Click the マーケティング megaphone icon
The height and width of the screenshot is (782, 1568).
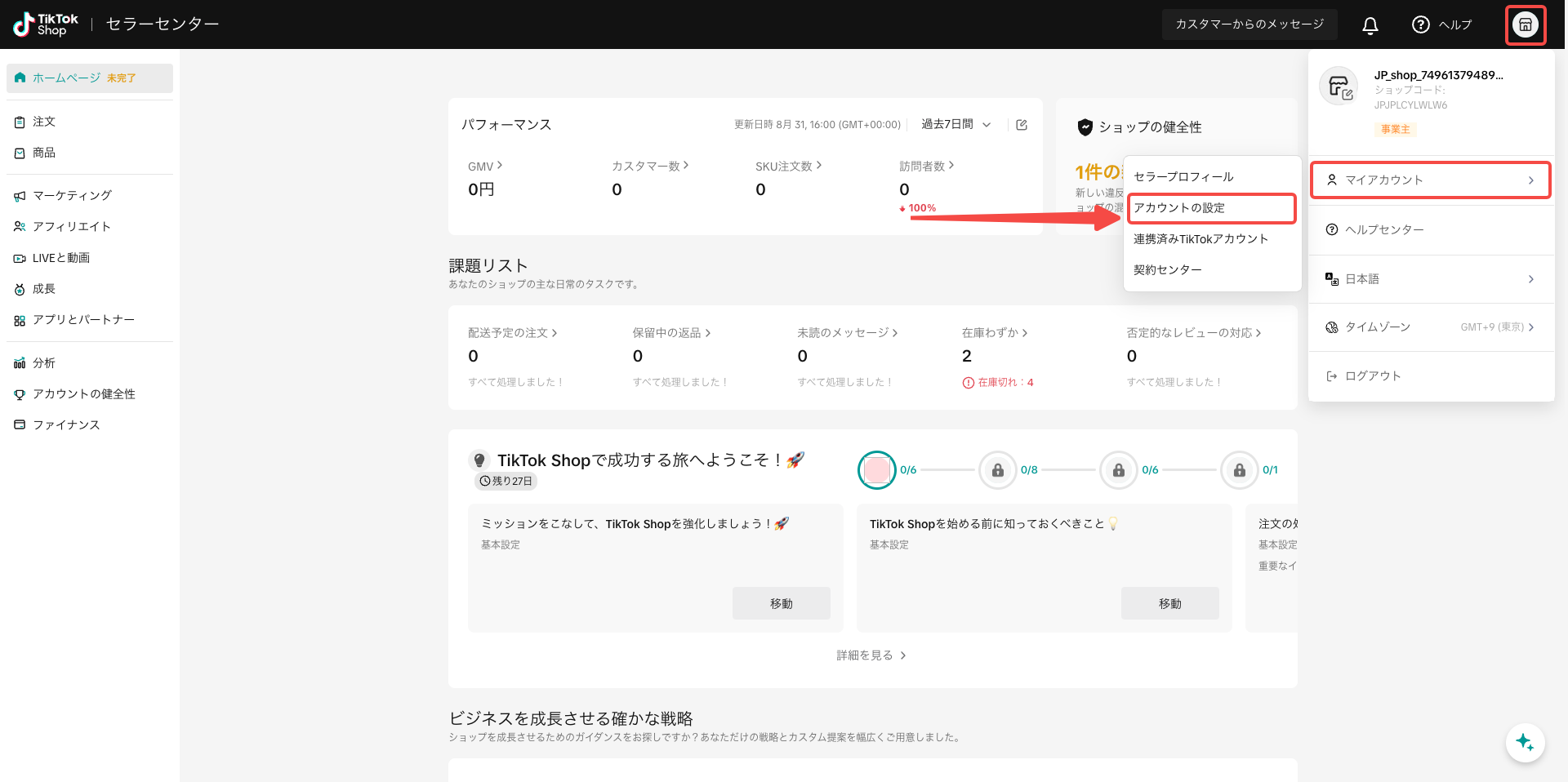20,196
